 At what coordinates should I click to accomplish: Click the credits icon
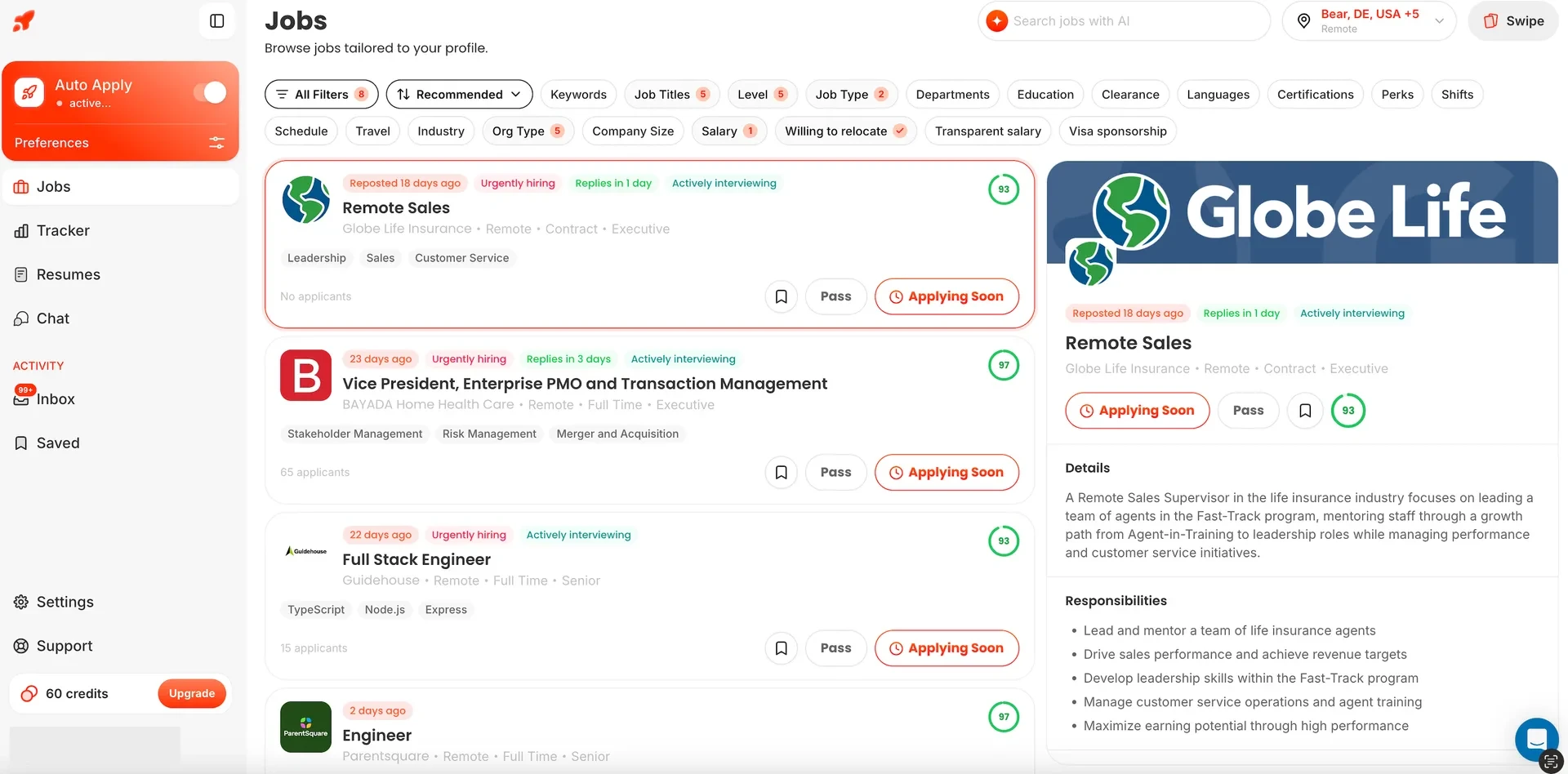tap(29, 694)
